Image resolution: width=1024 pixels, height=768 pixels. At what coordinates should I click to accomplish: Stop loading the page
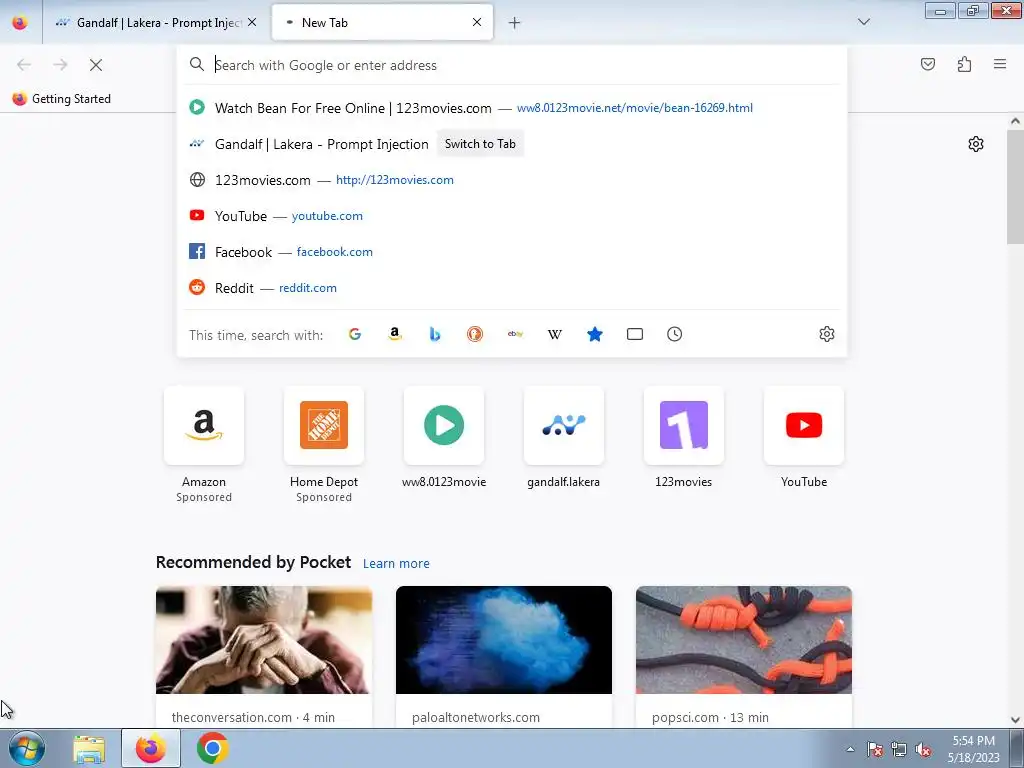click(x=96, y=65)
